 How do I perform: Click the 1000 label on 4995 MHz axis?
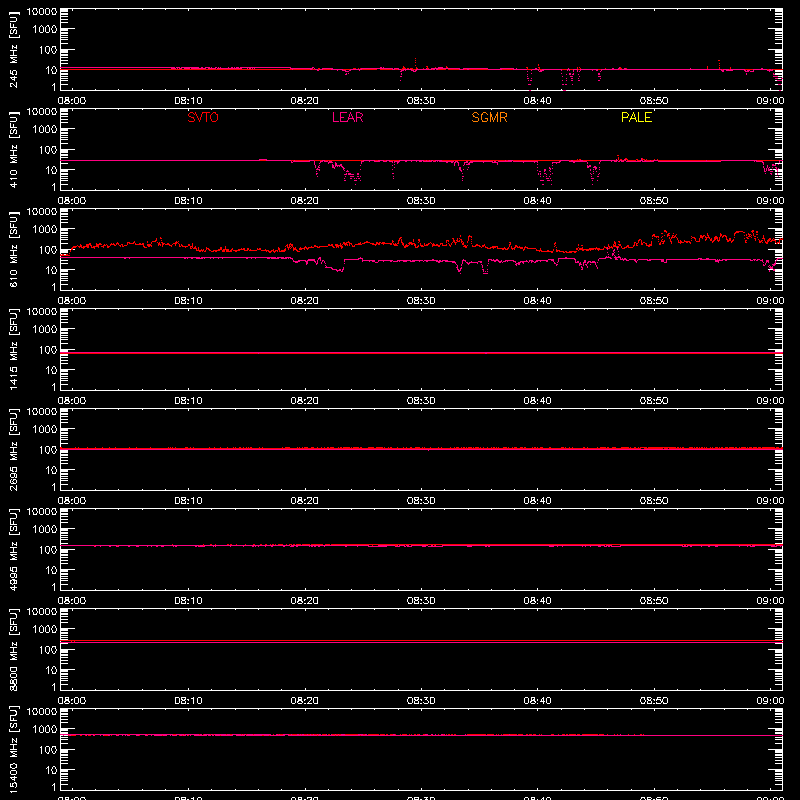45,530
